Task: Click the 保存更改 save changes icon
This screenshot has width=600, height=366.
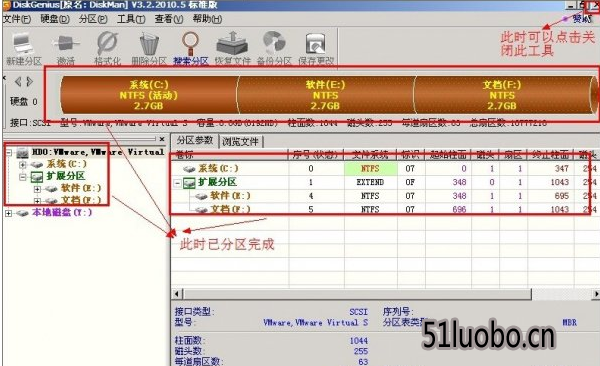Action: pos(316,49)
